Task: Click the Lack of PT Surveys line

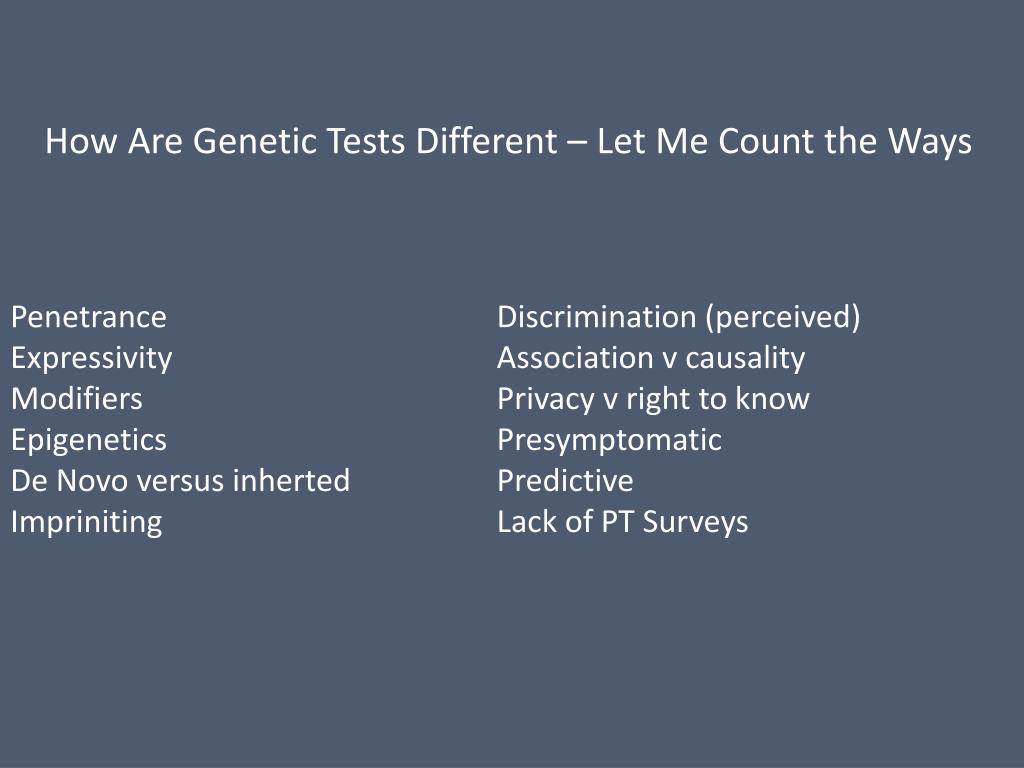Action: click(622, 522)
